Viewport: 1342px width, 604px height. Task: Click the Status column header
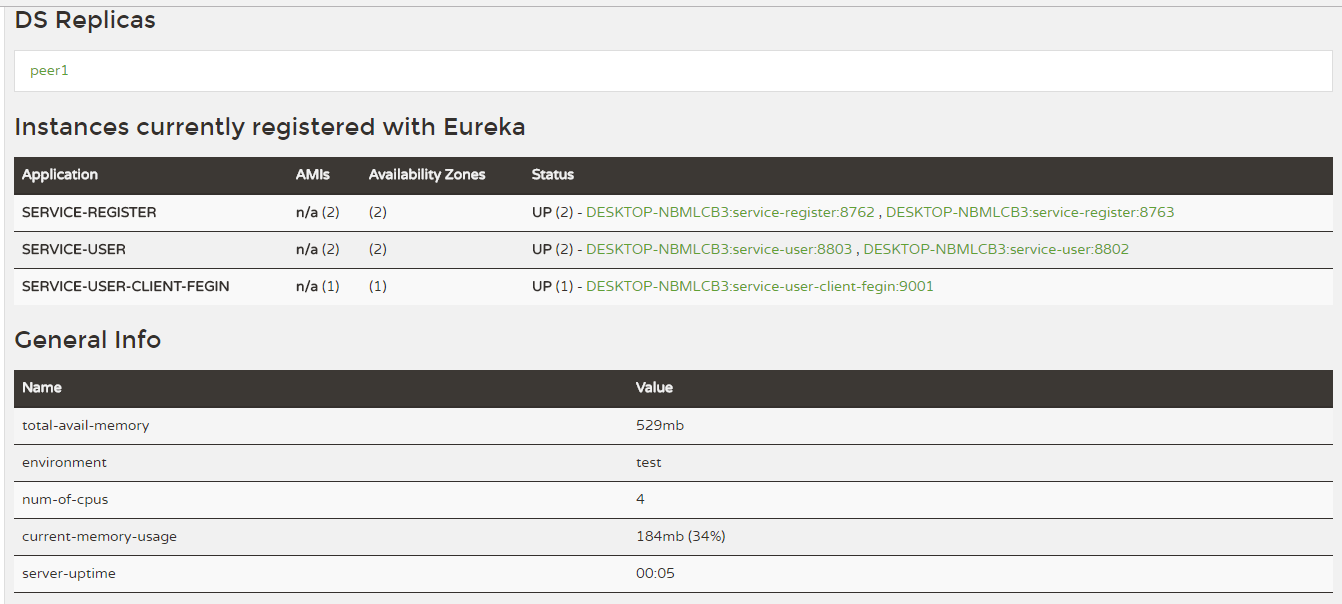(553, 174)
